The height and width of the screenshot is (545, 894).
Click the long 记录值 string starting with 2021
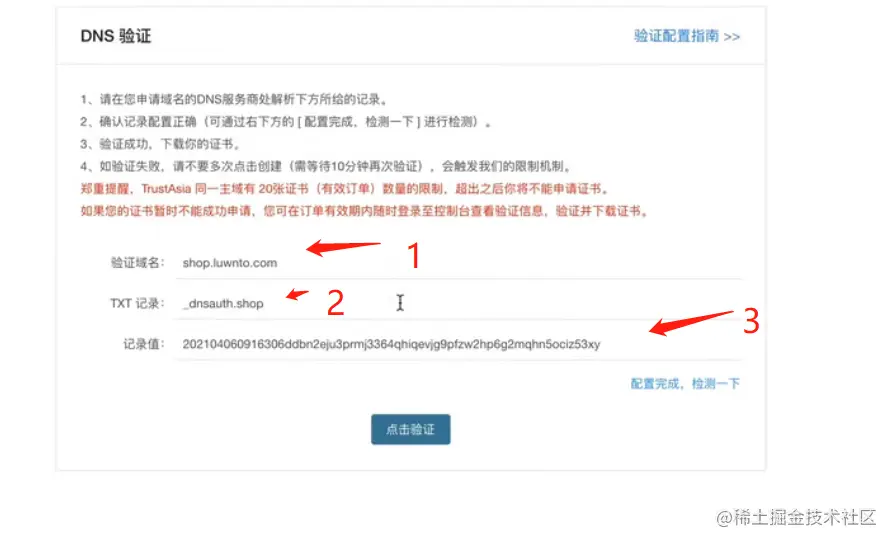click(391, 344)
